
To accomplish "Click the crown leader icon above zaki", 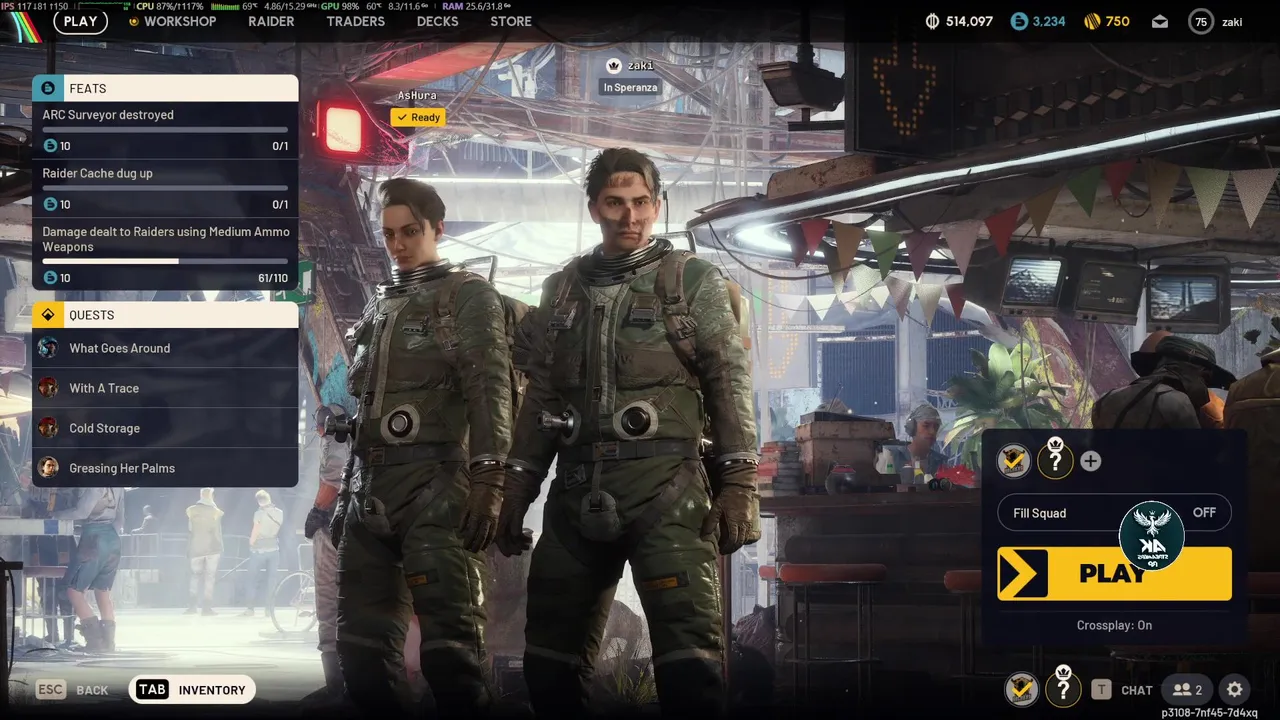I will (x=614, y=66).
